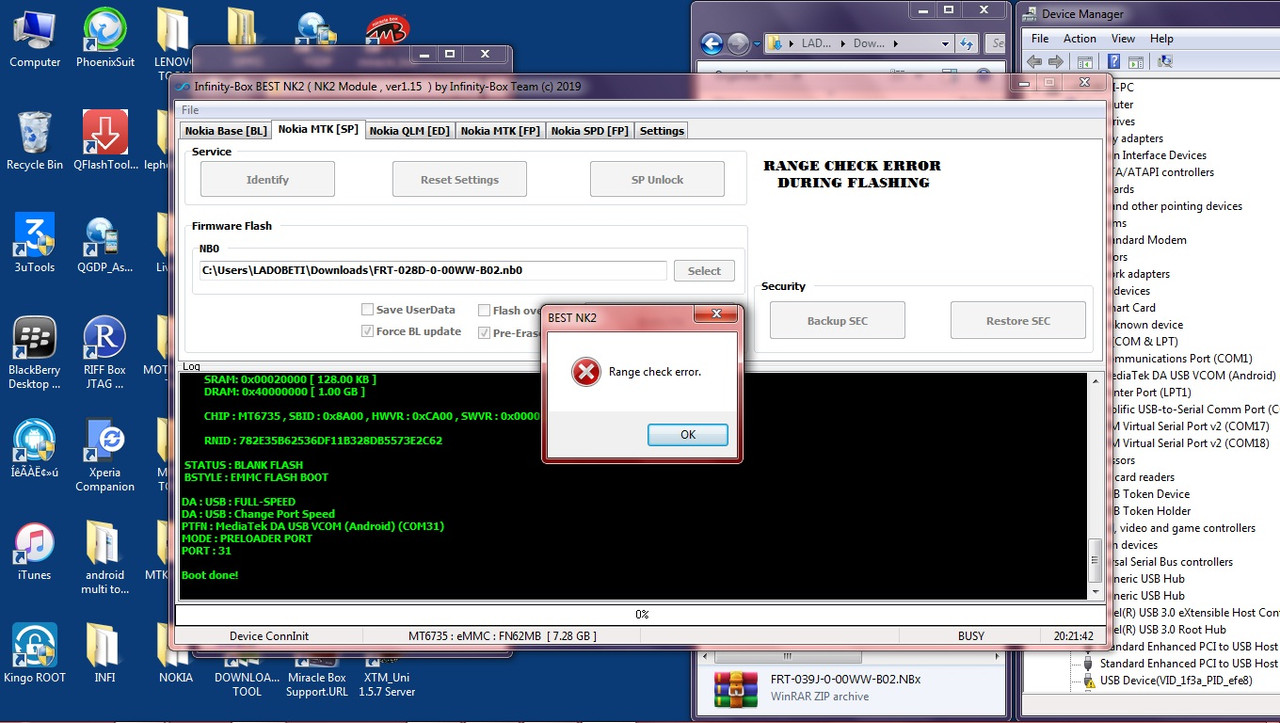Select USB Device(VID_1f3a_PID_efe8) in Device Manager
Screen dimensions: 1280x723
(1175, 681)
